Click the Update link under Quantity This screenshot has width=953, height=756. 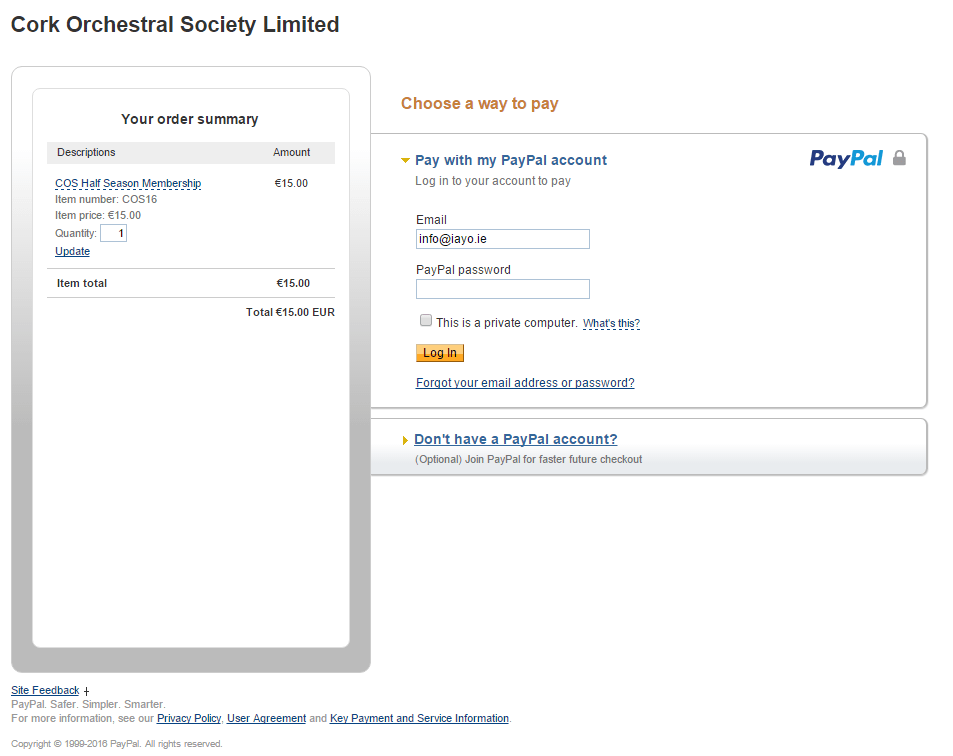71,251
